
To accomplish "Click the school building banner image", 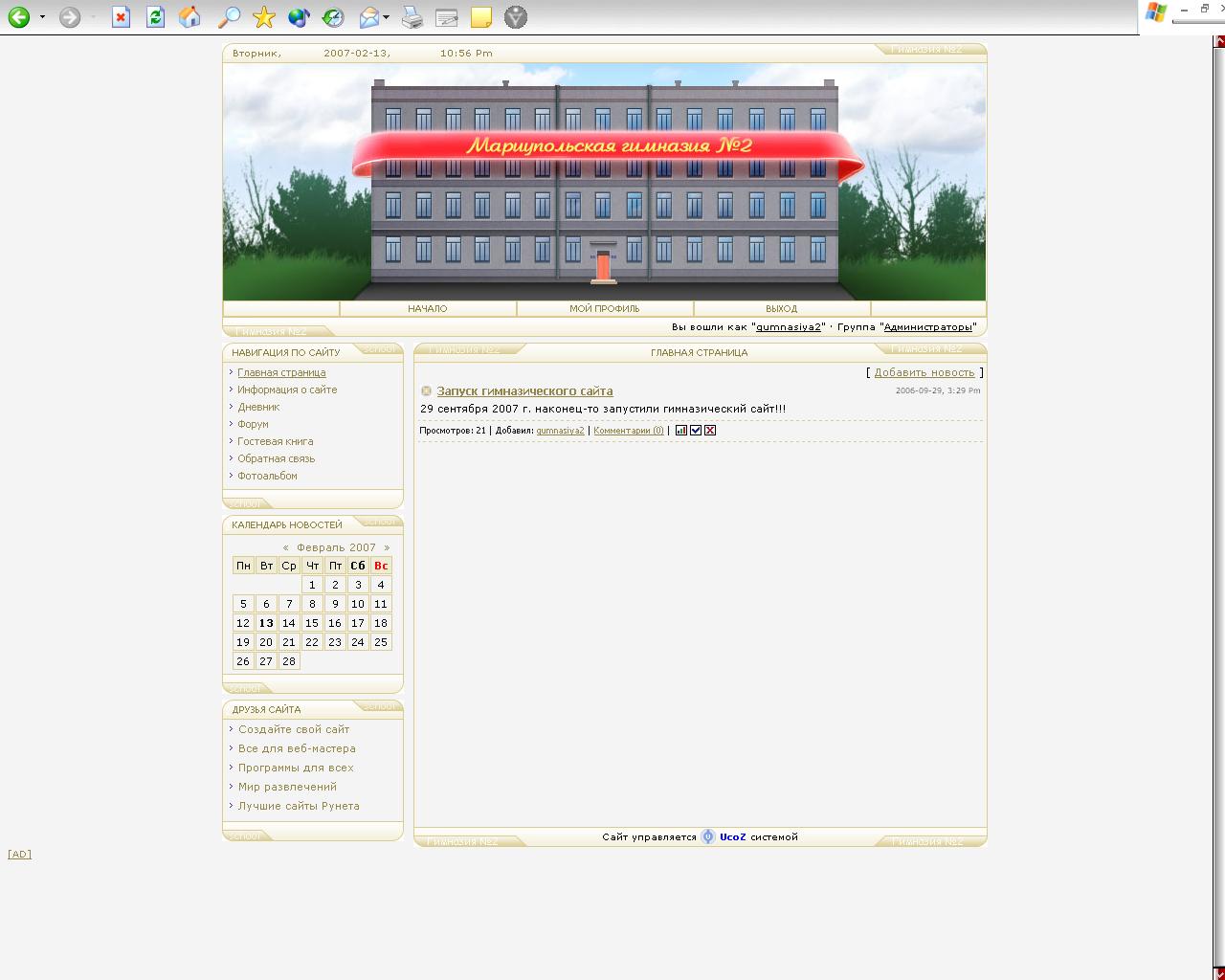I will click(x=605, y=183).
